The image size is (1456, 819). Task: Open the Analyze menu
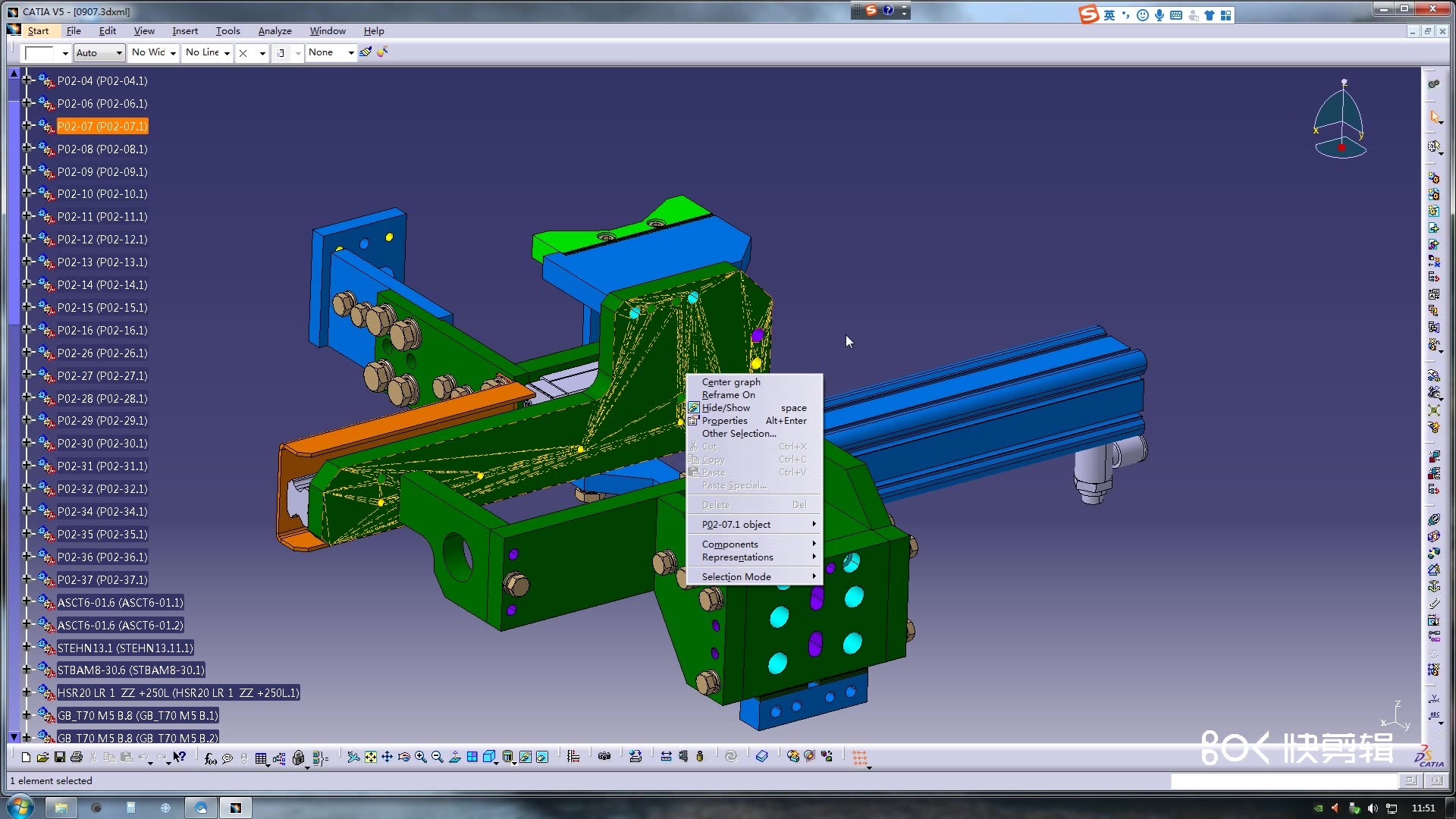(275, 31)
